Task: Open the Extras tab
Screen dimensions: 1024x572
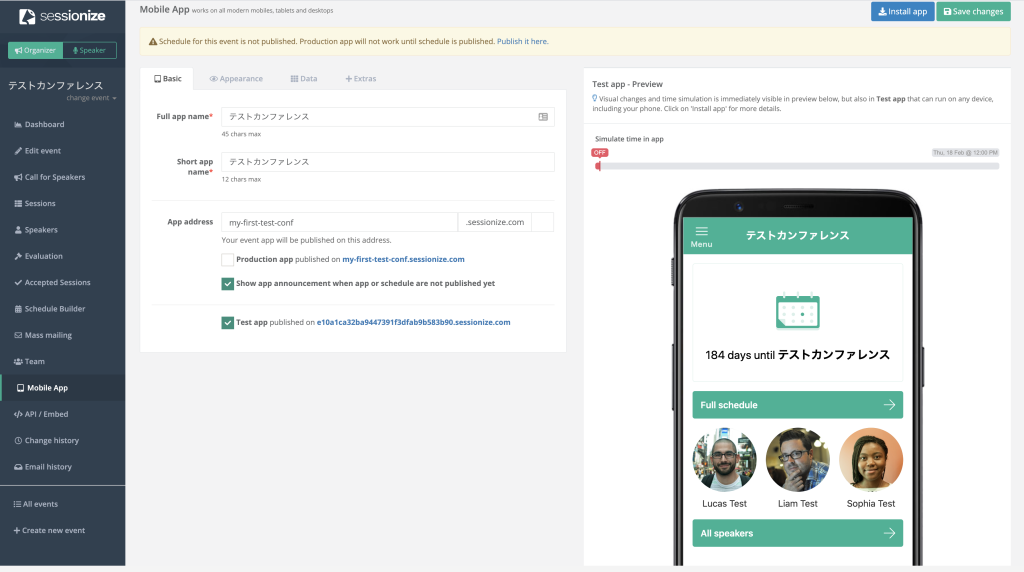Action: click(x=361, y=78)
